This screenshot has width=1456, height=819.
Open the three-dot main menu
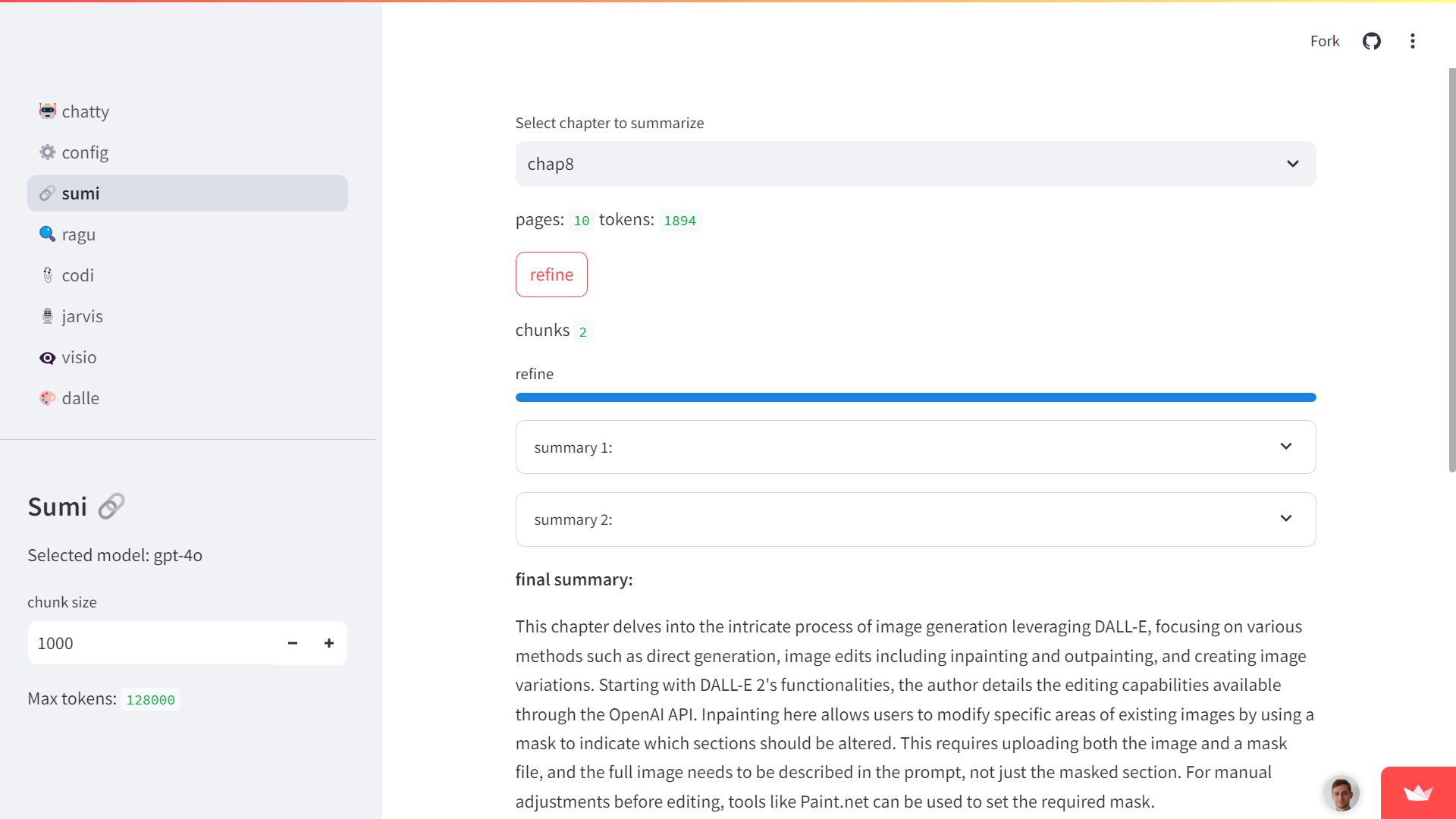coord(1412,41)
